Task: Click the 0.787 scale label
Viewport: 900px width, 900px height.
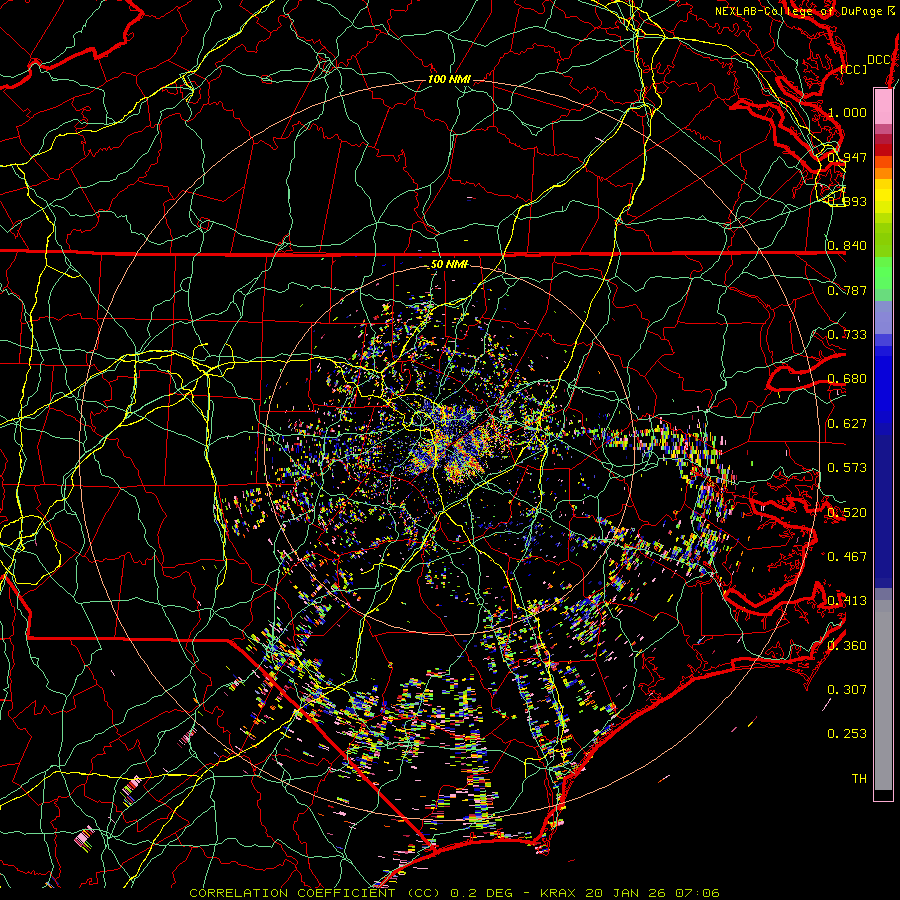Action: coord(847,290)
